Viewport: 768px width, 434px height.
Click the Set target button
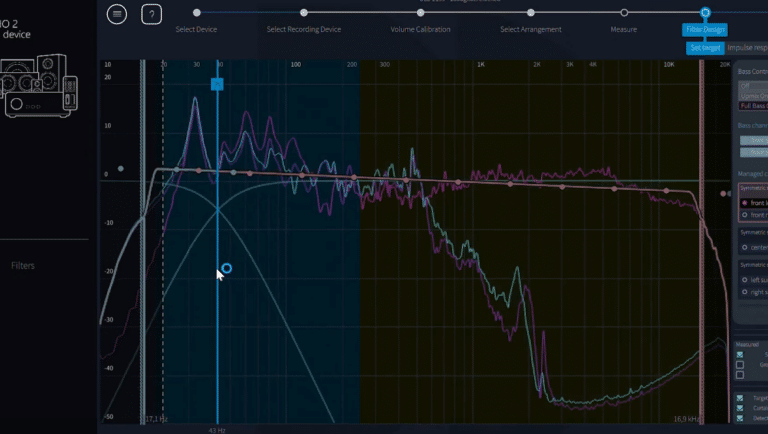(x=705, y=48)
